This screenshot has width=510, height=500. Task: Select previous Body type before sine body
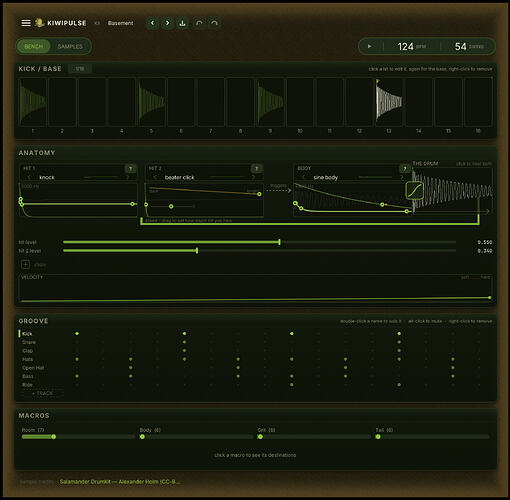(x=303, y=177)
